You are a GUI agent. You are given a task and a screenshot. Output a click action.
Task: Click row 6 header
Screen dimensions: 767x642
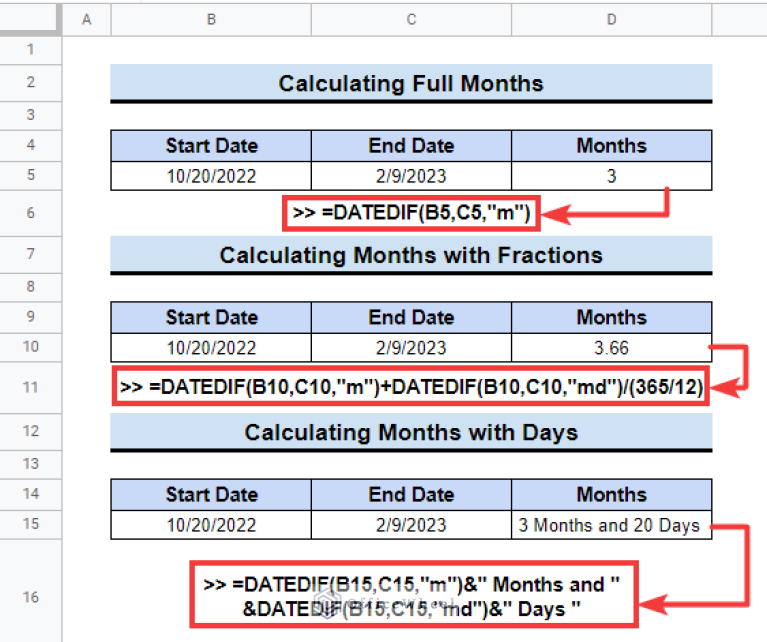(30, 213)
